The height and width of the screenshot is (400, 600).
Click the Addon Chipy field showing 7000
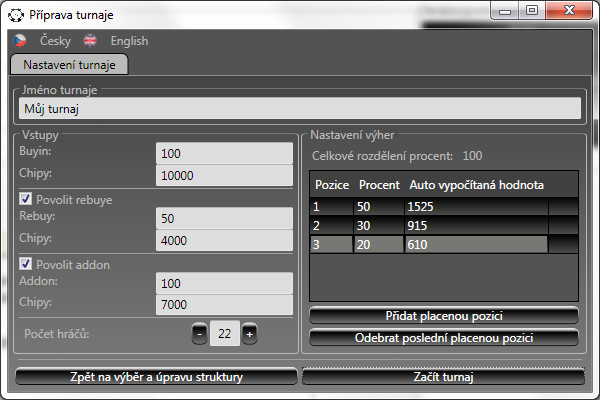click(x=224, y=305)
